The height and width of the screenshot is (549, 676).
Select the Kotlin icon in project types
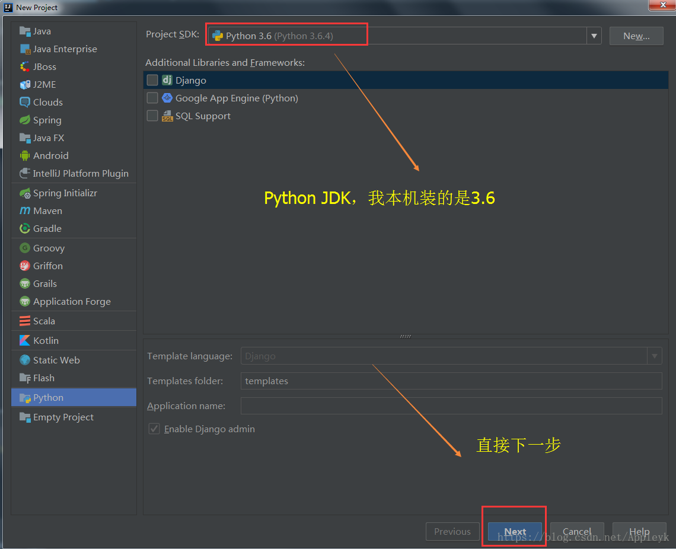24,340
